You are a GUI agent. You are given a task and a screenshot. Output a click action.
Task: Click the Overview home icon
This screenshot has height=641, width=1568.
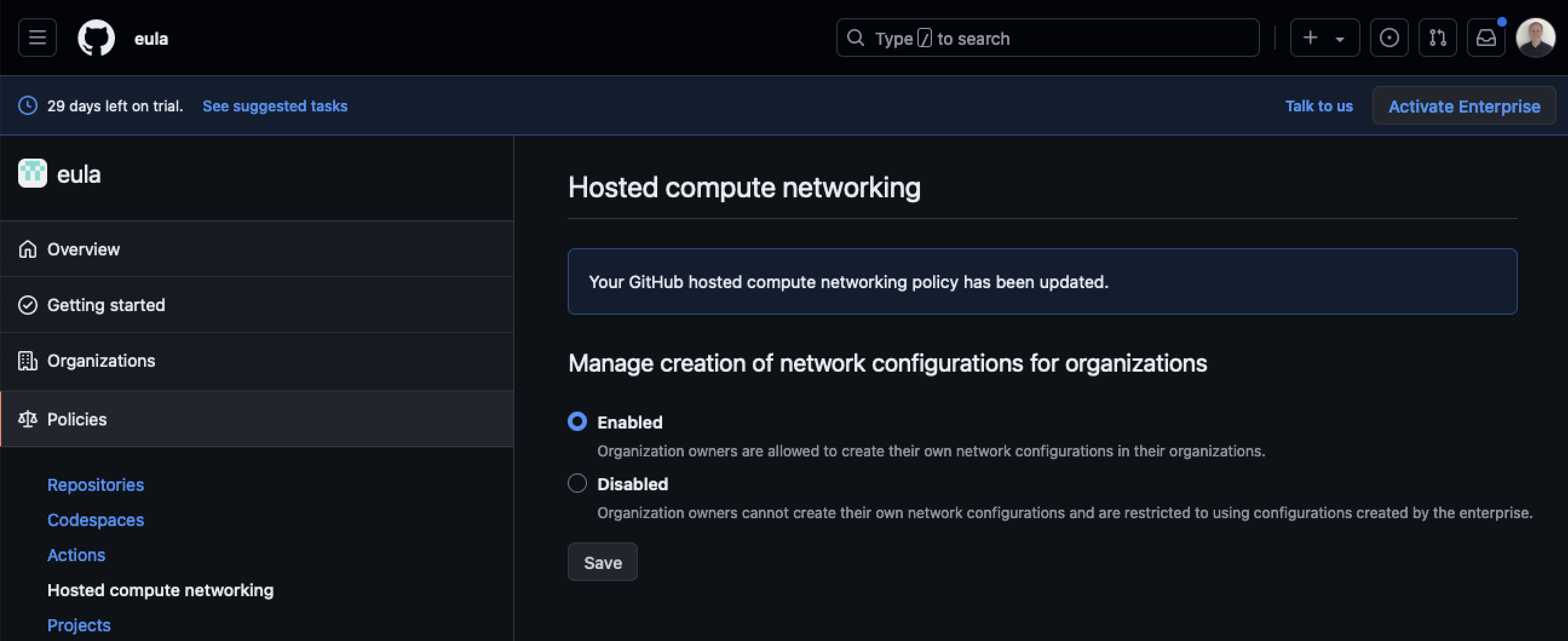pyautogui.click(x=27, y=249)
